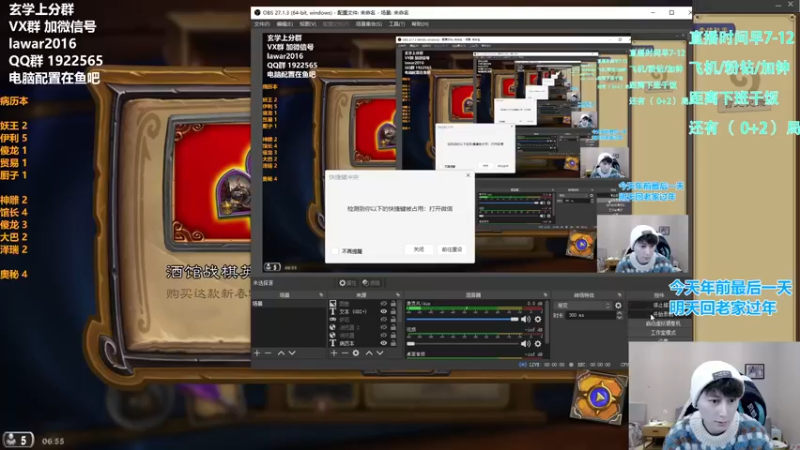Toggle lock of 浏览器 2 source
800x450 pixels.
(393, 327)
